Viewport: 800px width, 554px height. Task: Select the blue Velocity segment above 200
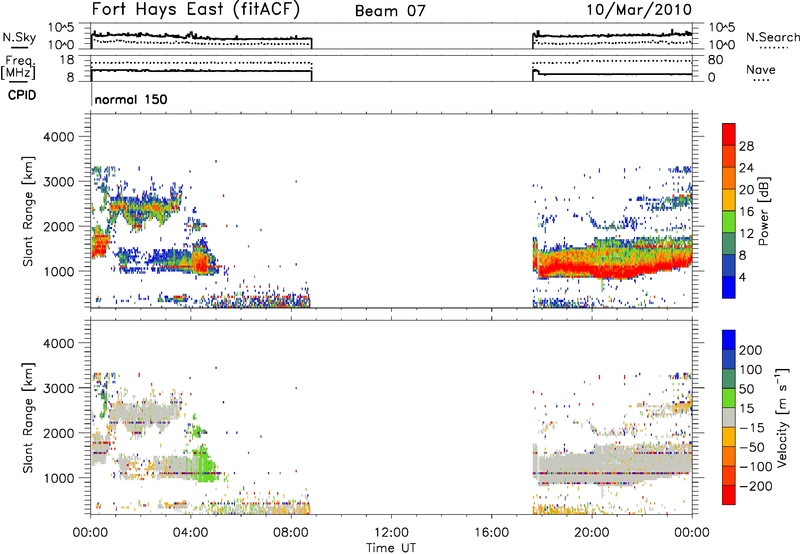[729, 340]
